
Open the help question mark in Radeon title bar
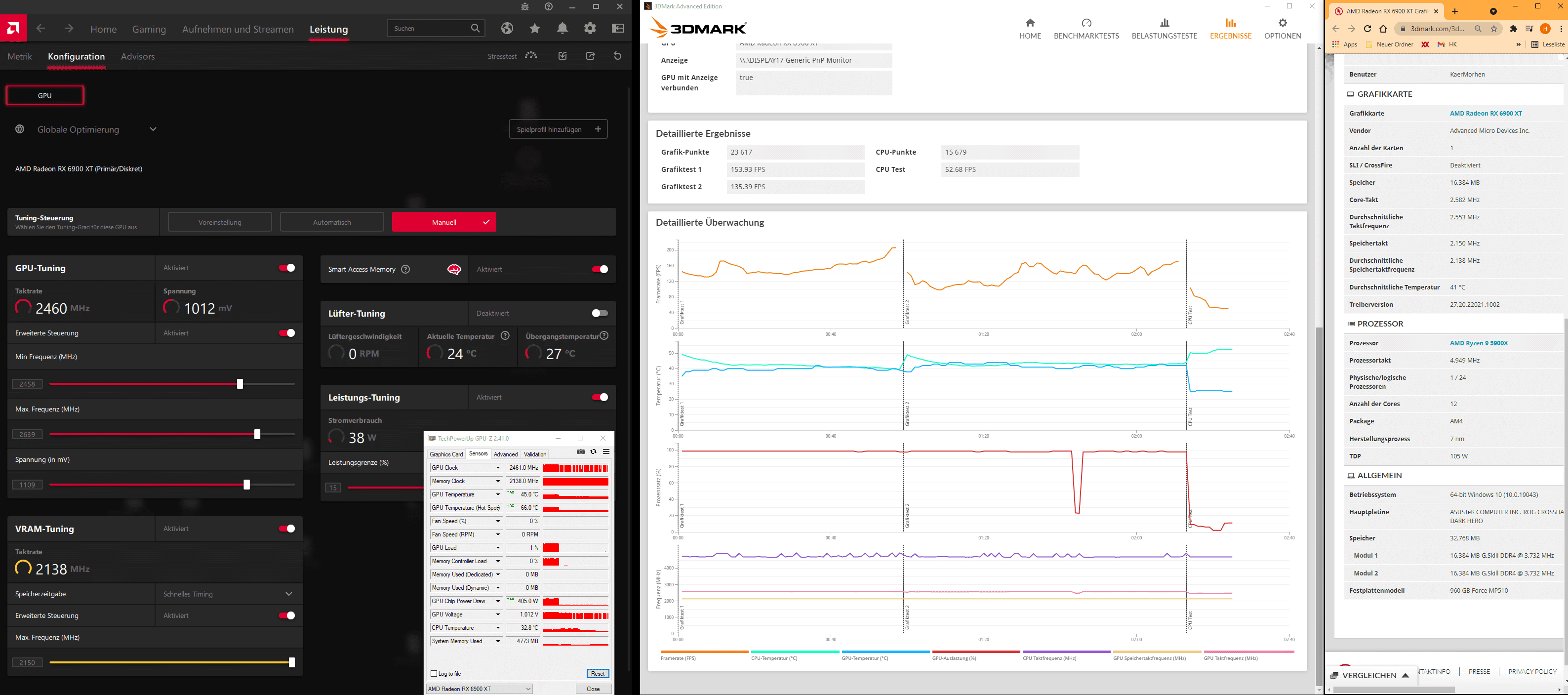(549, 7)
